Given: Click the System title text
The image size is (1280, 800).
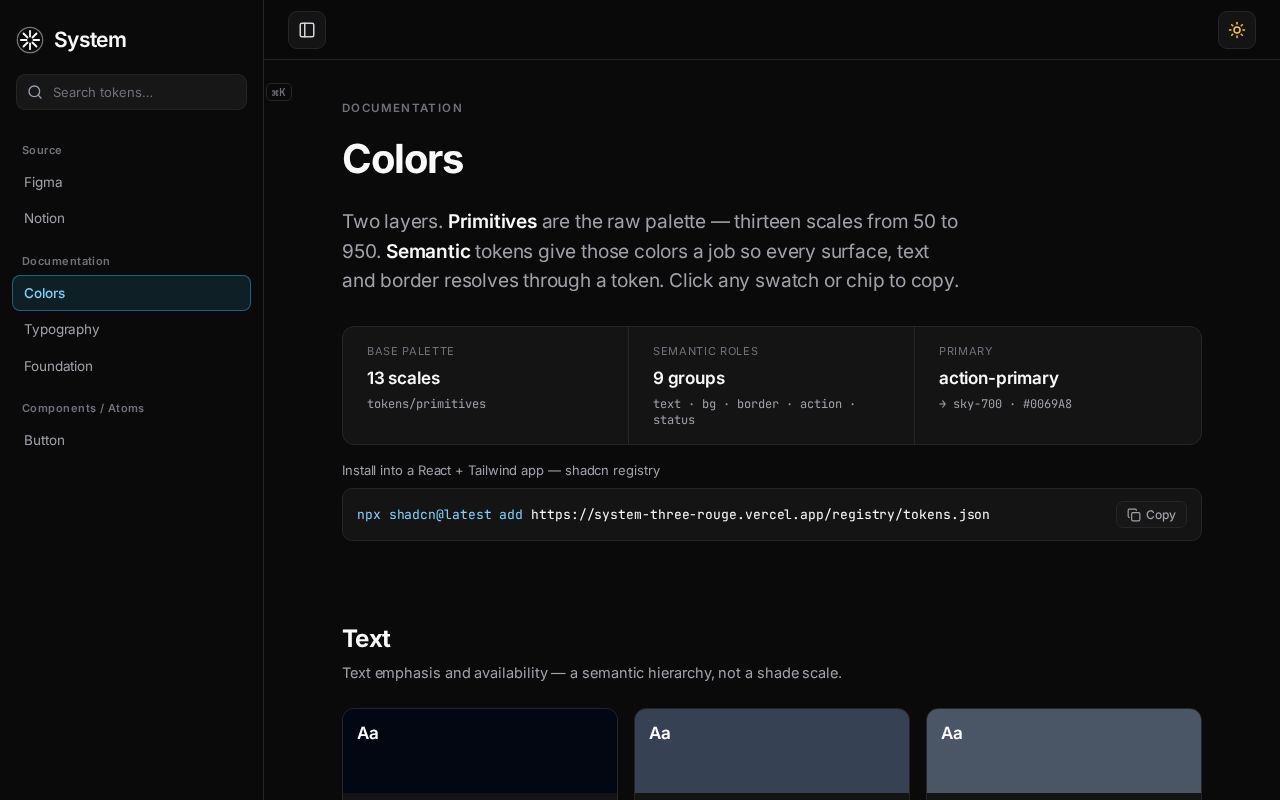Looking at the screenshot, I should tap(90, 40).
